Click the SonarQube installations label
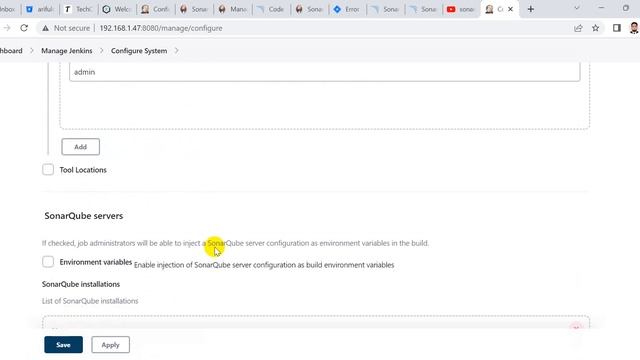The width and height of the screenshot is (640, 360). 81,284
